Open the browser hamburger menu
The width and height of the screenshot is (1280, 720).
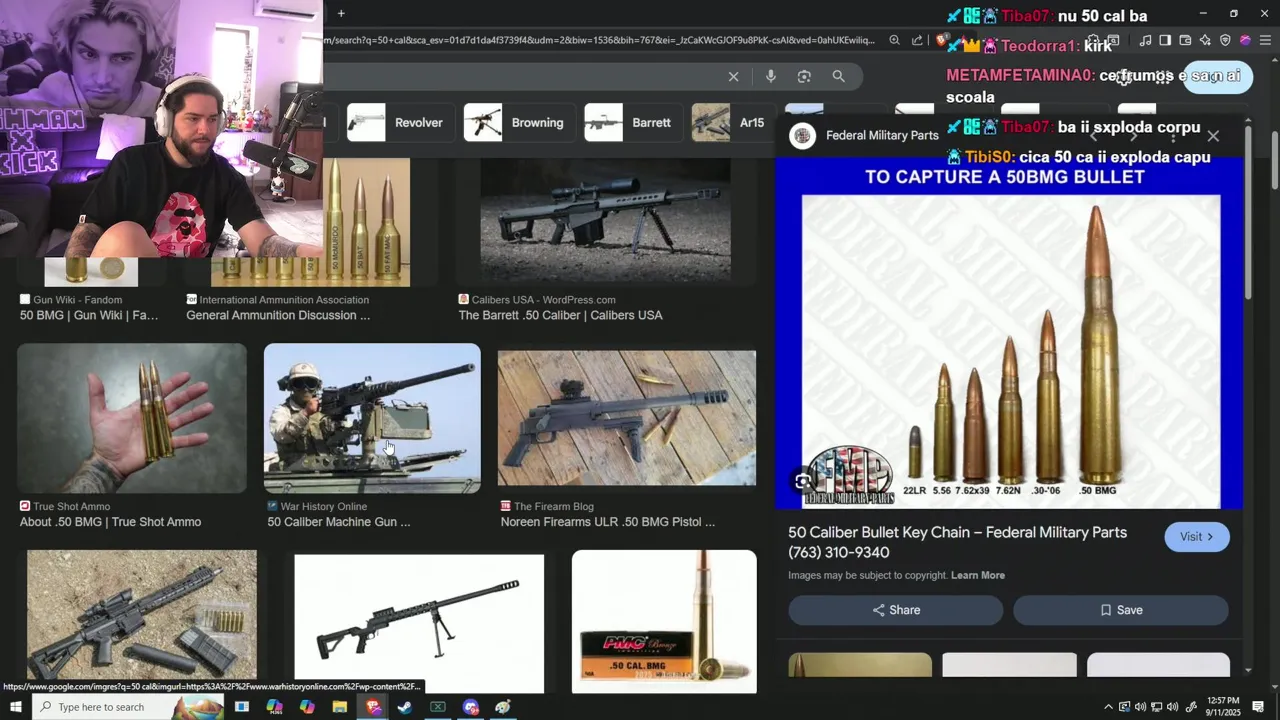point(1265,40)
